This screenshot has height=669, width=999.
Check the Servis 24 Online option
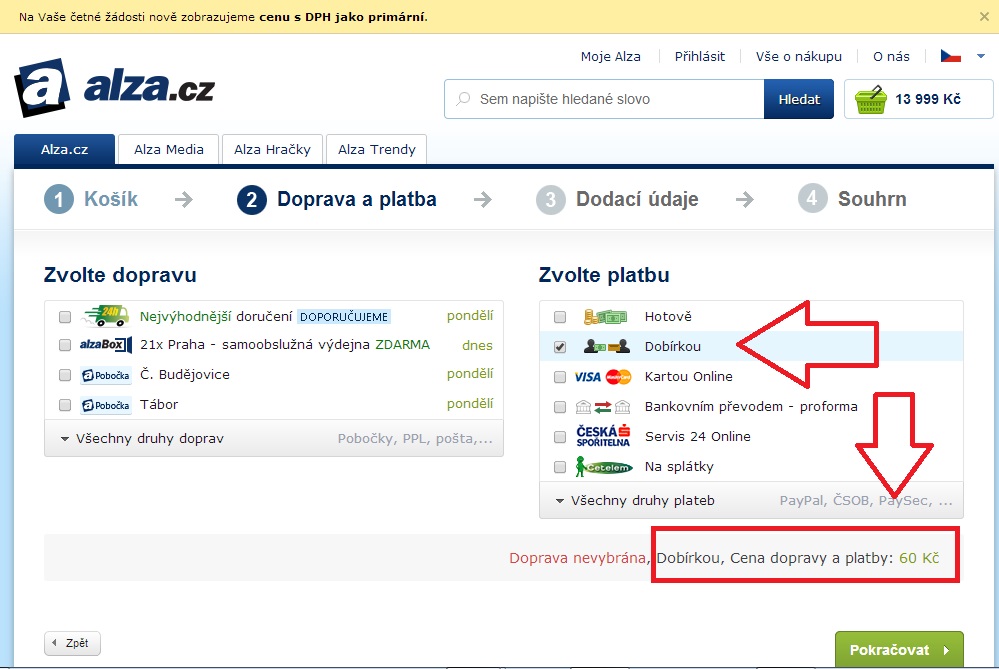pyautogui.click(x=559, y=436)
